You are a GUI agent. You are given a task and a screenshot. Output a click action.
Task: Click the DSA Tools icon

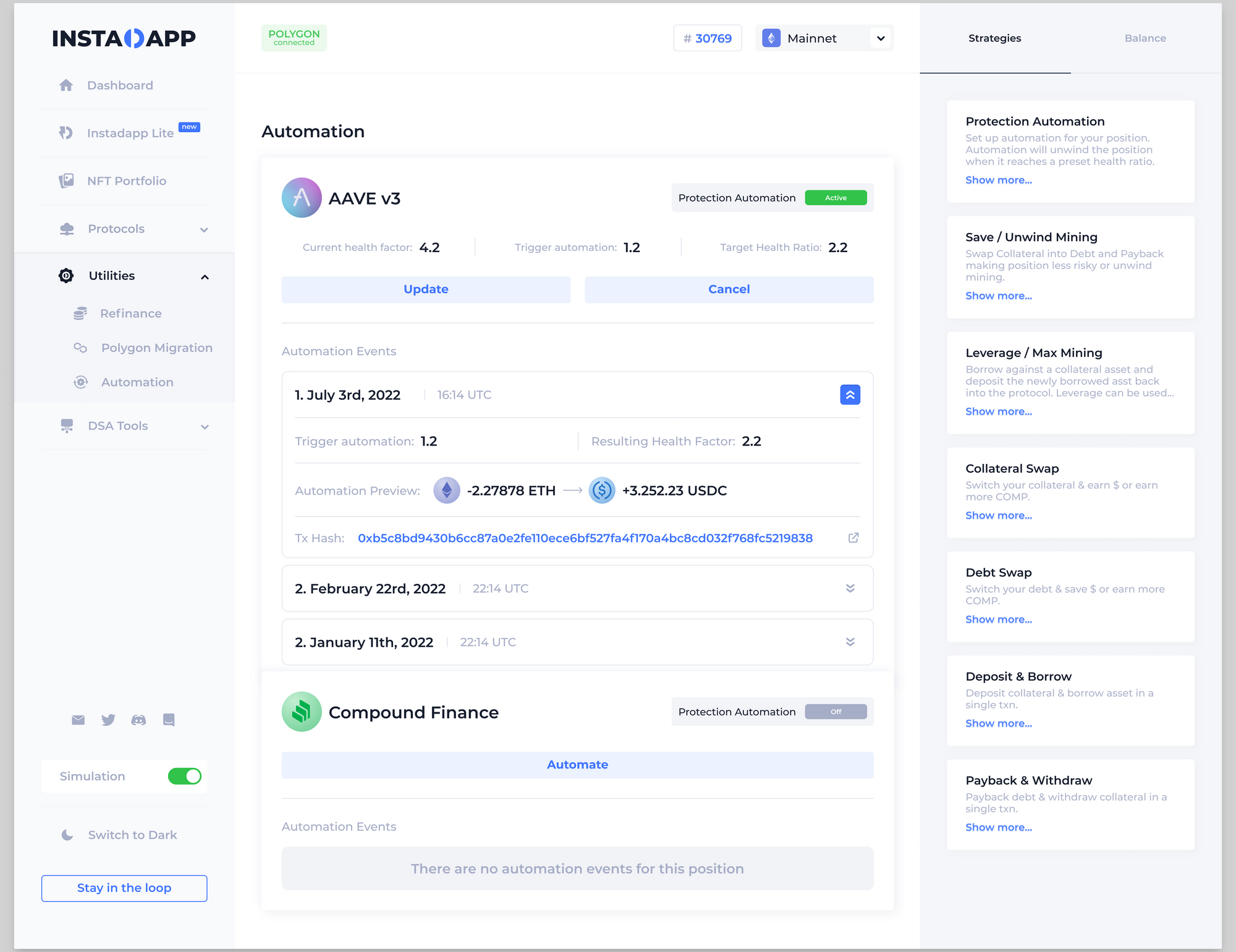(x=67, y=426)
